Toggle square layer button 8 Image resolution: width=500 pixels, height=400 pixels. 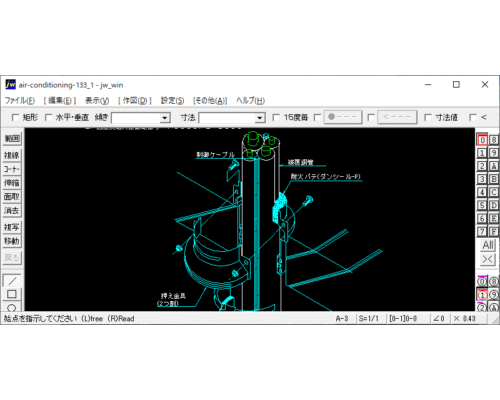coord(494,140)
